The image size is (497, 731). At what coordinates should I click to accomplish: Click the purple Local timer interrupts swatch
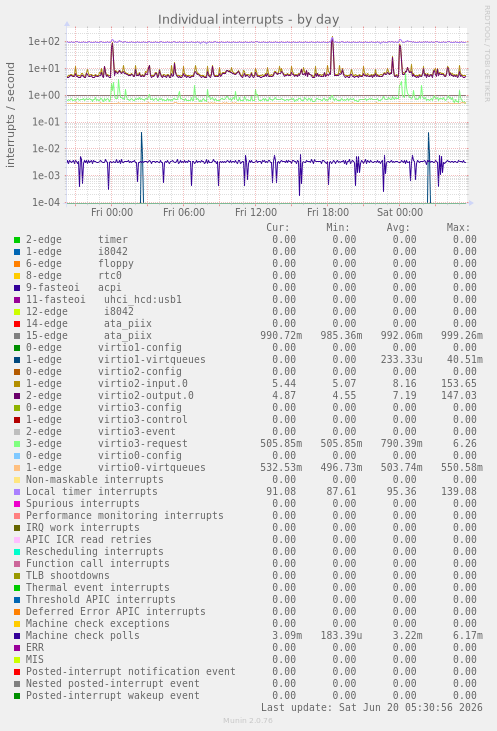[17, 492]
